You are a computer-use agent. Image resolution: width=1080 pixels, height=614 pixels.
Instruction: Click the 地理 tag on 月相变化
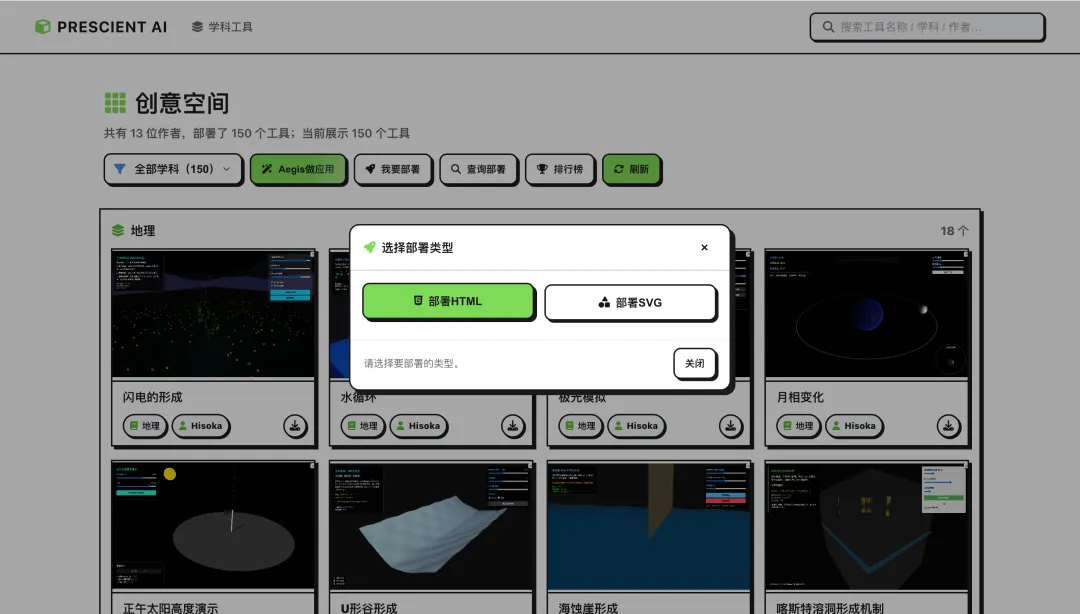tap(798, 426)
